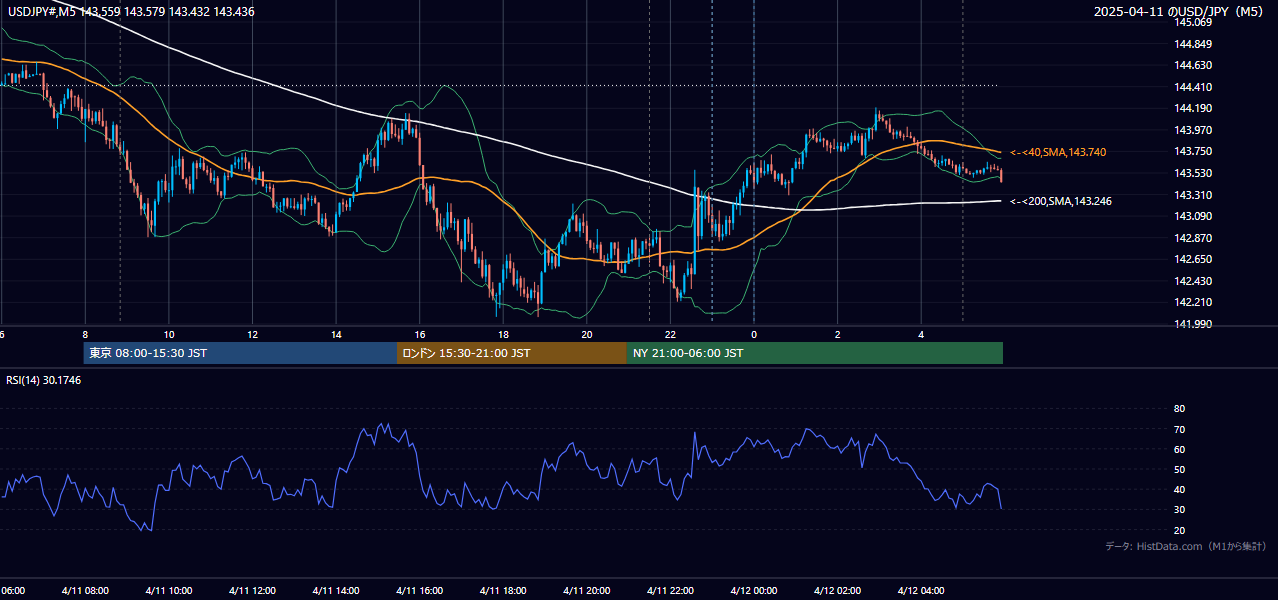Click hour label 18 under price chart
This screenshot has height=600, width=1278.
point(503,334)
